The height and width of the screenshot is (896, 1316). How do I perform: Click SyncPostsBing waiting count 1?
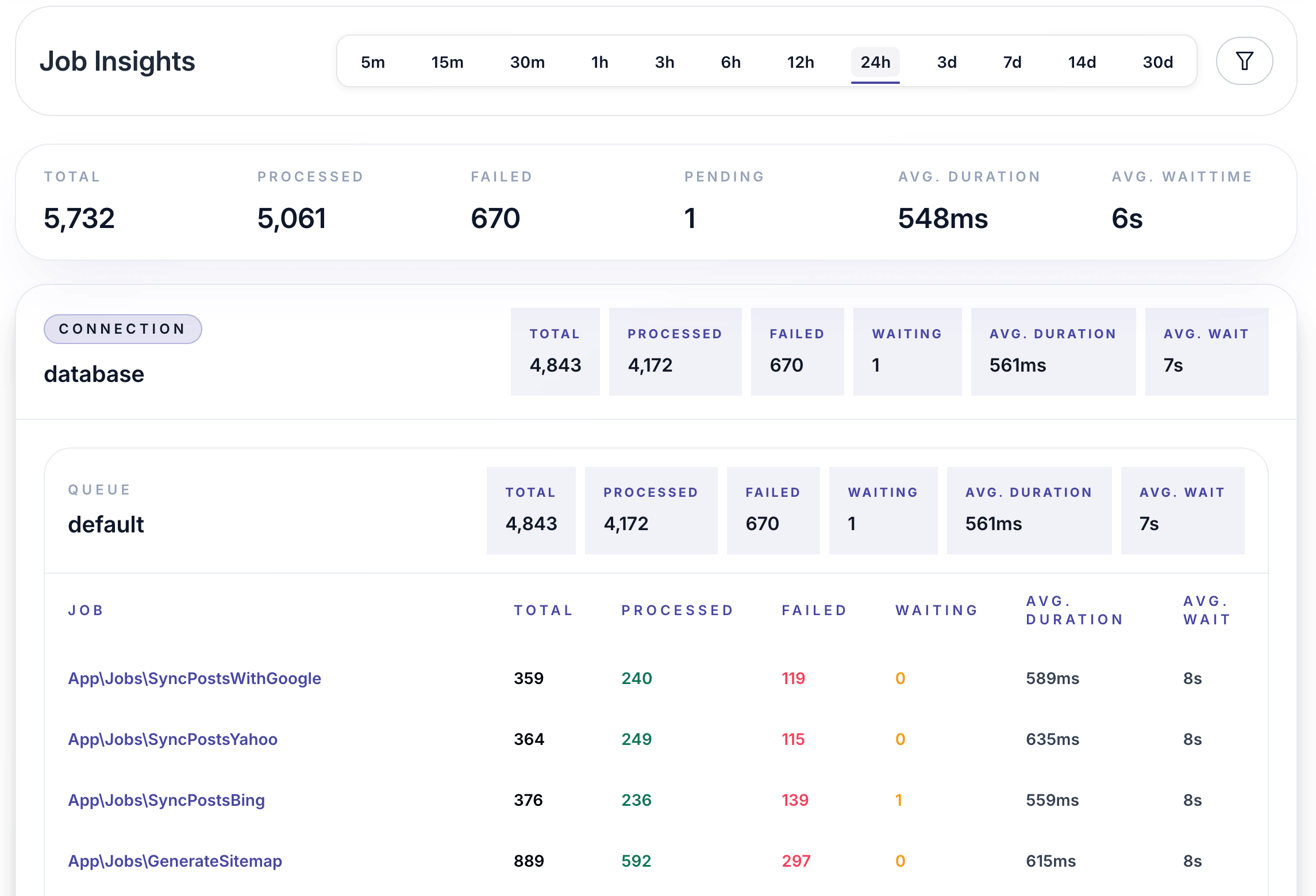[x=899, y=800]
